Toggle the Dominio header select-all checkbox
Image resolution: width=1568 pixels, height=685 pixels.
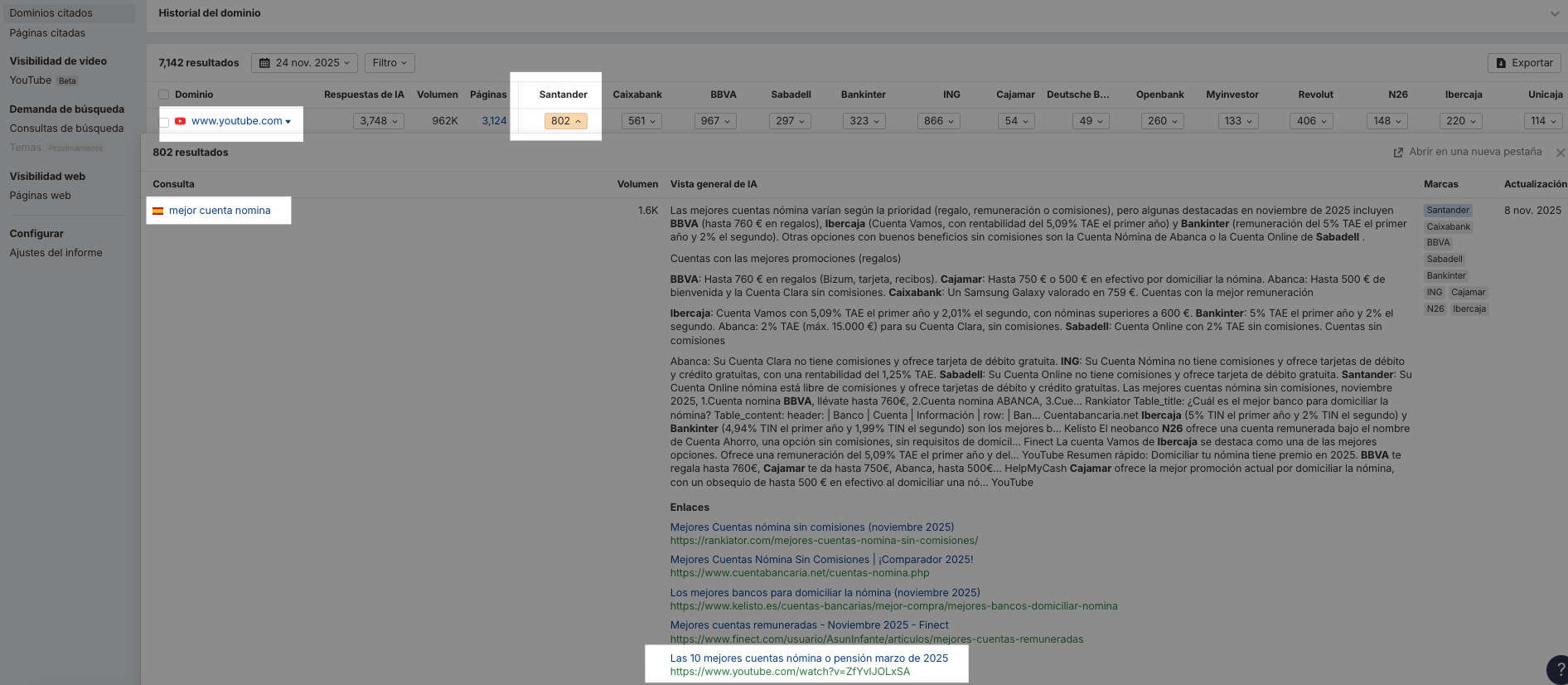click(163, 95)
